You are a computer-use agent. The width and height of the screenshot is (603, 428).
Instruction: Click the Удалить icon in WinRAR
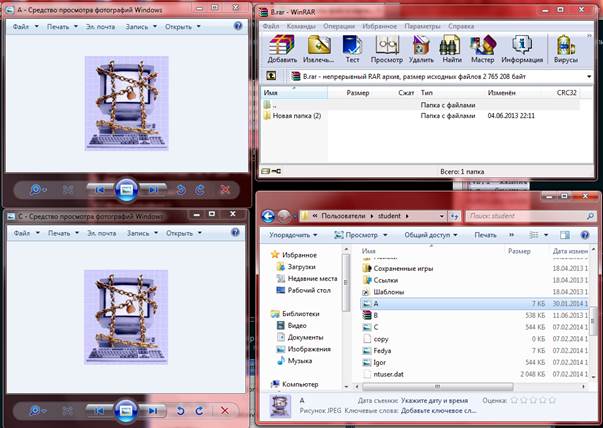pos(421,49)
